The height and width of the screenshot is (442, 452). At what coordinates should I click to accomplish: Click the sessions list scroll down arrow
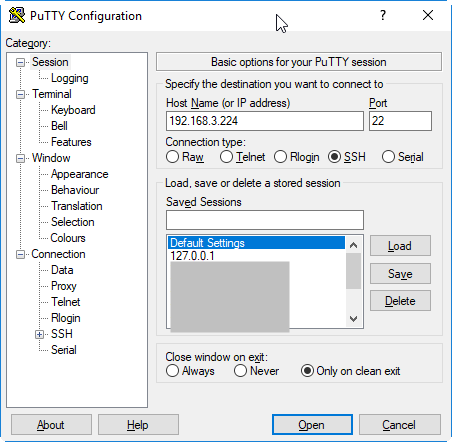(353, 318)
